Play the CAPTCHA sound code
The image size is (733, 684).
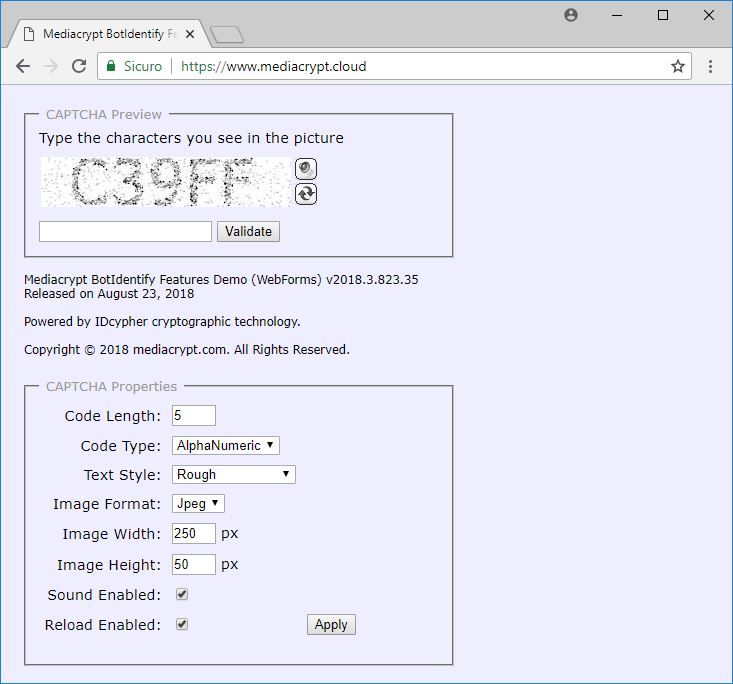pos(306,168)
